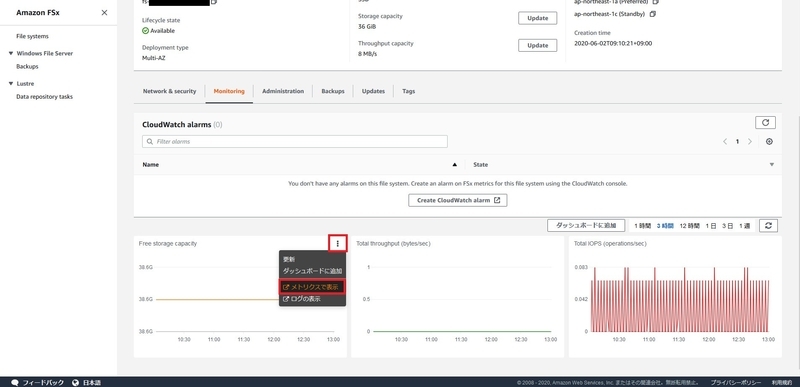Update the throughput capacity
800x387 pixels.
(538, 45)
